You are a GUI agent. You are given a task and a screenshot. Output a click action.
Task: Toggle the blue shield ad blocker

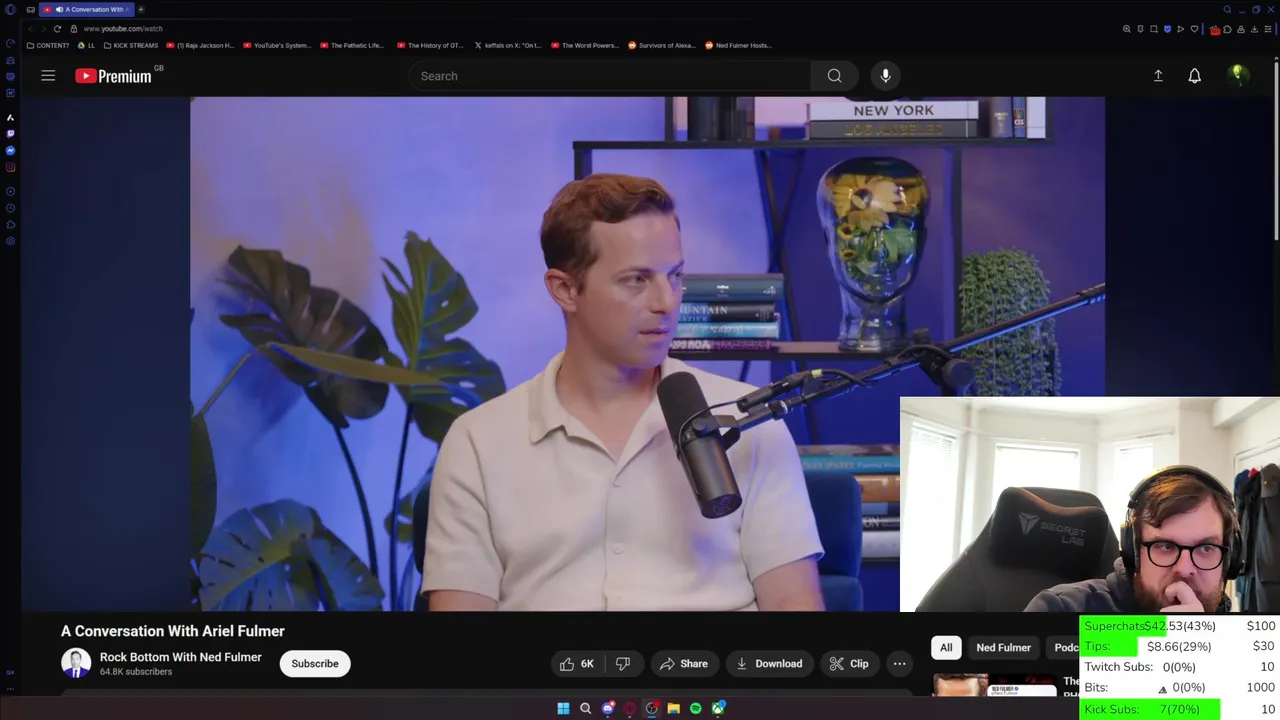click(x=1167, y=29)
